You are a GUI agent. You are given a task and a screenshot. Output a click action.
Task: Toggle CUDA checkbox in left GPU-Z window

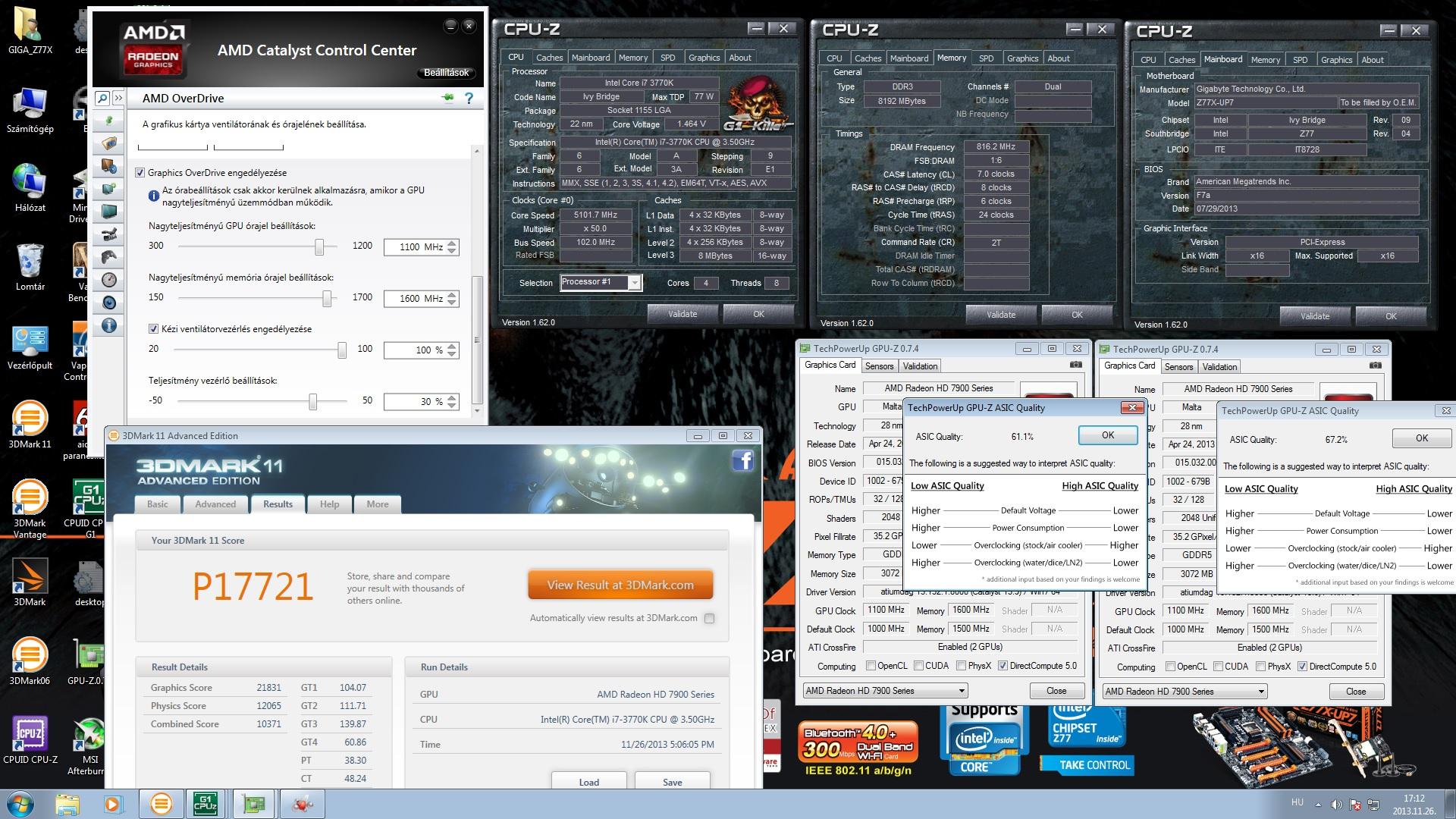point(919,666)
